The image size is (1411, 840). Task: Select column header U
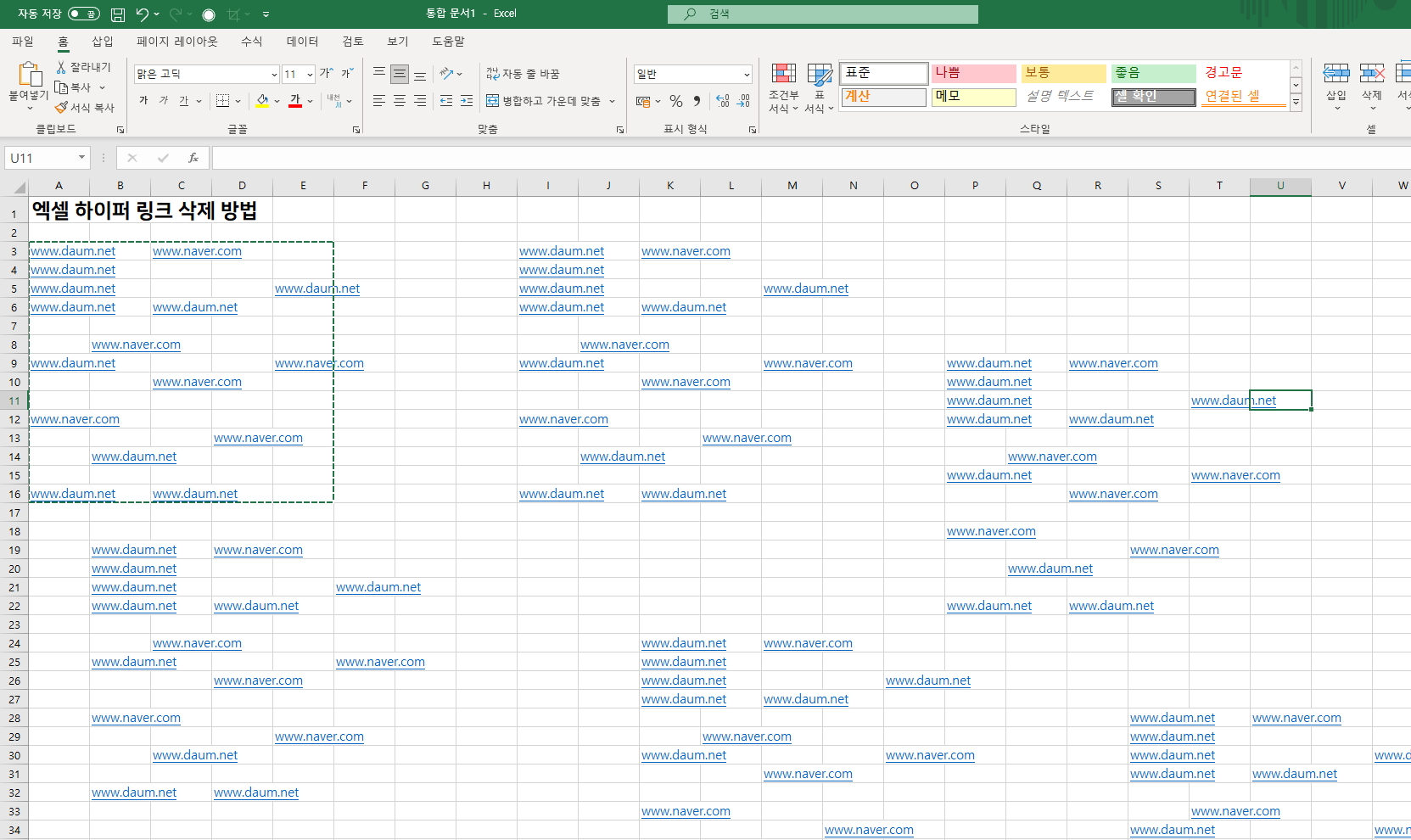pos(1280,186)
